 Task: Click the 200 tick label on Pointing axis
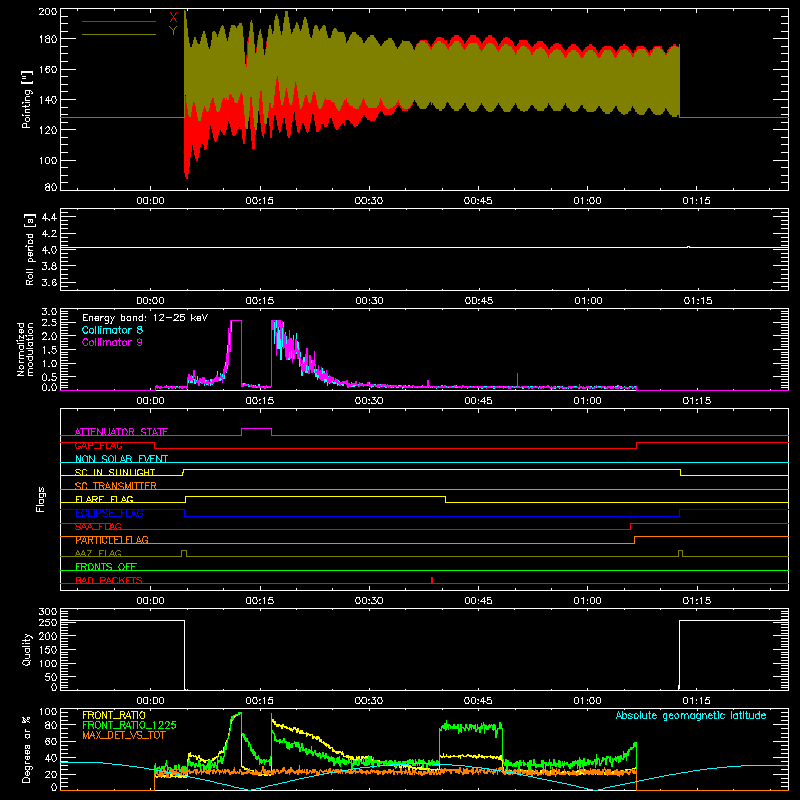coord(48,12)
